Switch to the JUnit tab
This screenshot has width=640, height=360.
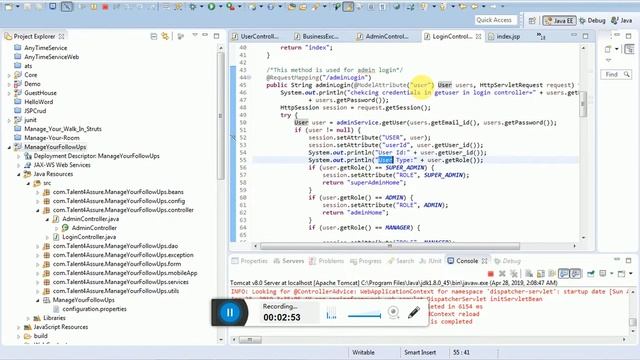[431, 261]
